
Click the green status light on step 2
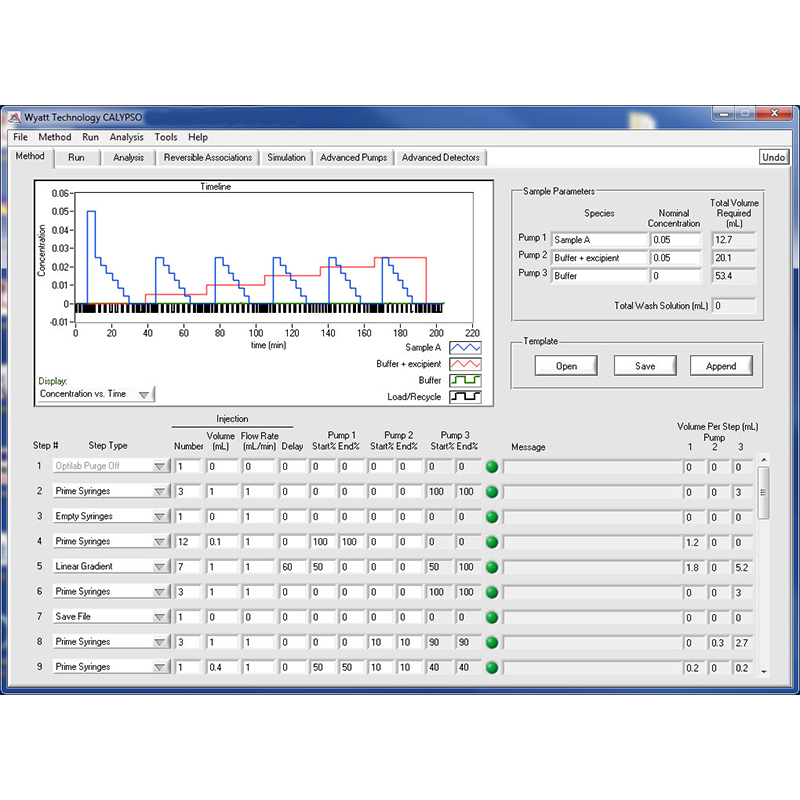pyautogui.click(x=492, y=492)
